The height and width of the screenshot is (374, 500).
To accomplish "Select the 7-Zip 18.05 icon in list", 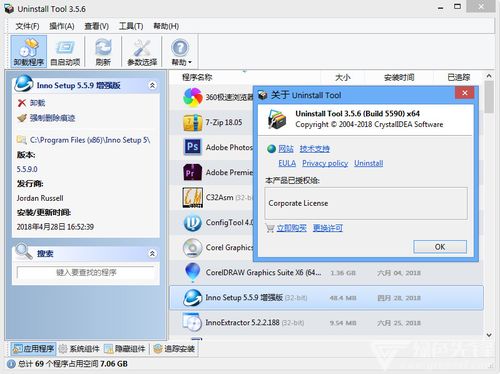I will point(193,122).
